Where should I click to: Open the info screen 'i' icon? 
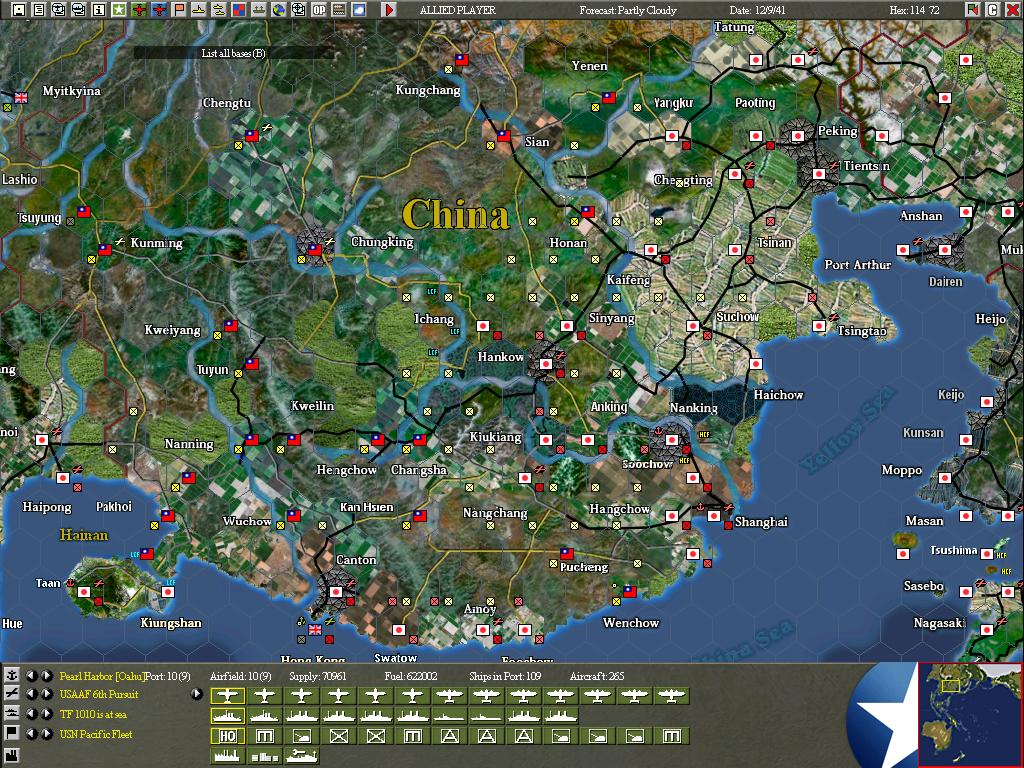click(x=99, y=10)
